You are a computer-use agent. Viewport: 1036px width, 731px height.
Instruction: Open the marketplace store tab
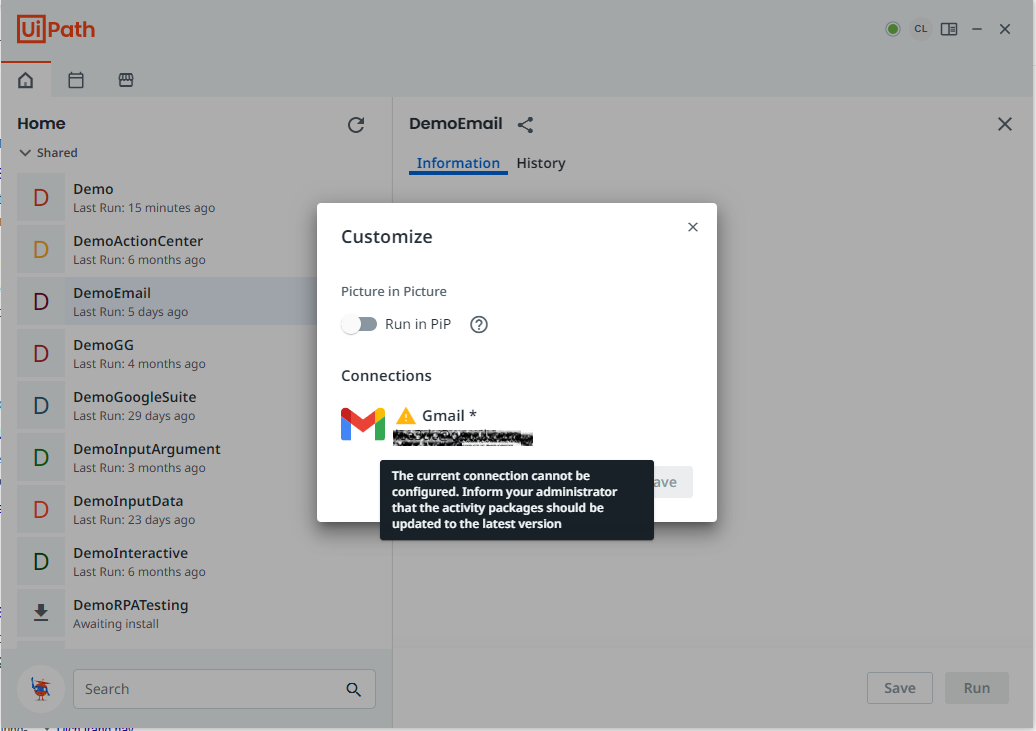click(x=126, y=80)
